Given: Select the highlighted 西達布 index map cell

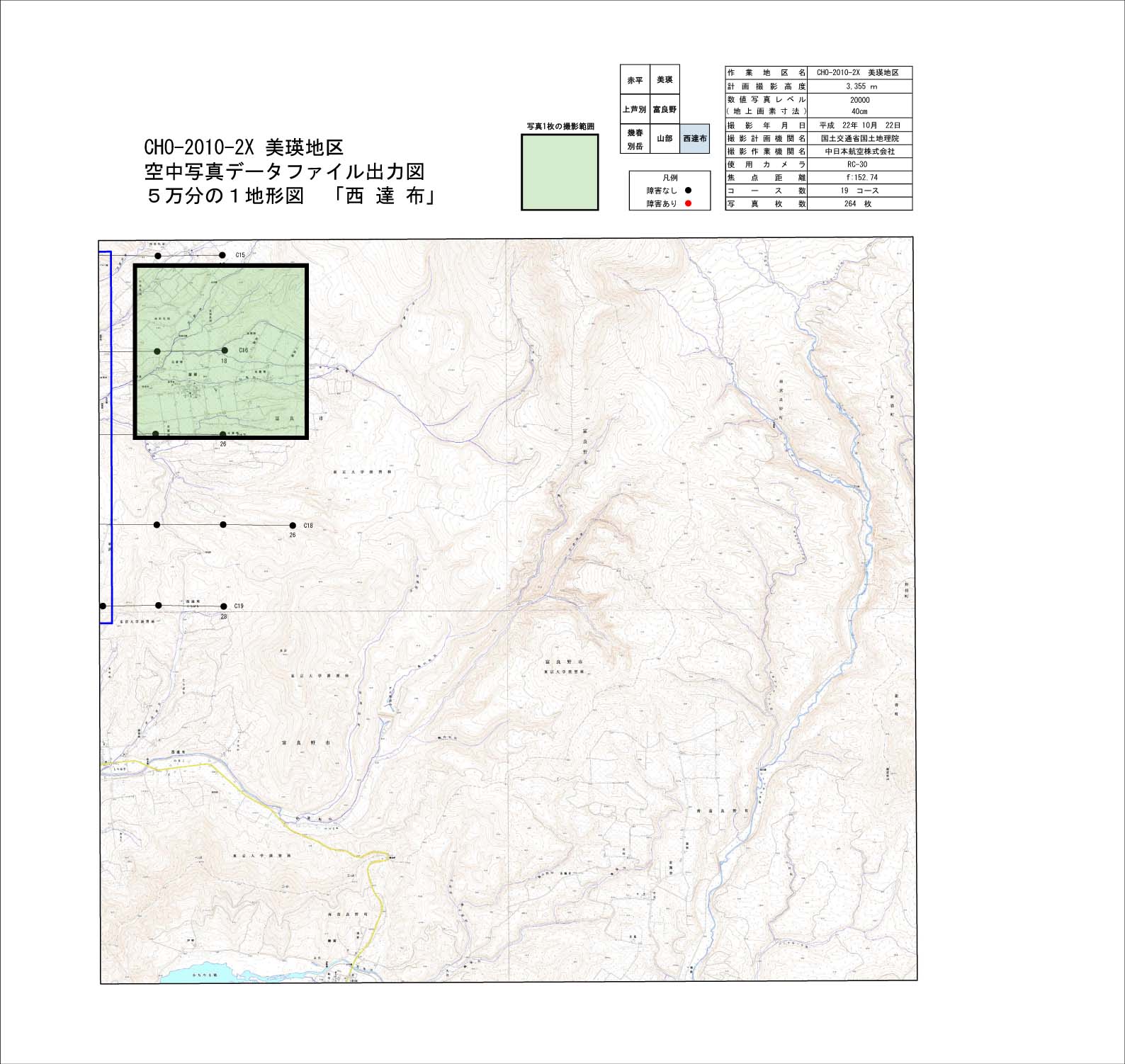Looking at the screenshot, I should click(694, 139).
